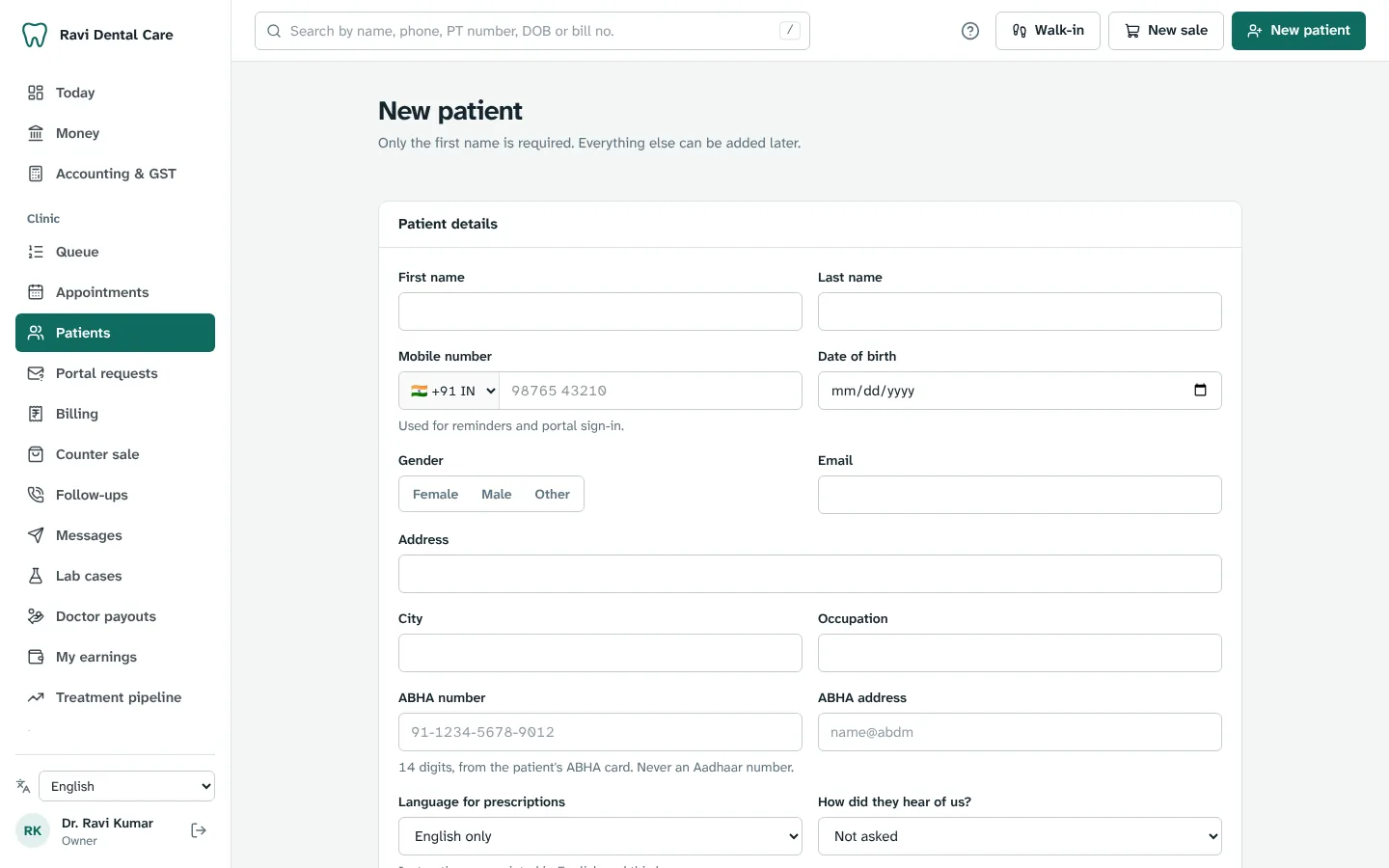Open the date of birth calendar picker
1389x868 pixels.
(x=1200, y=390)
